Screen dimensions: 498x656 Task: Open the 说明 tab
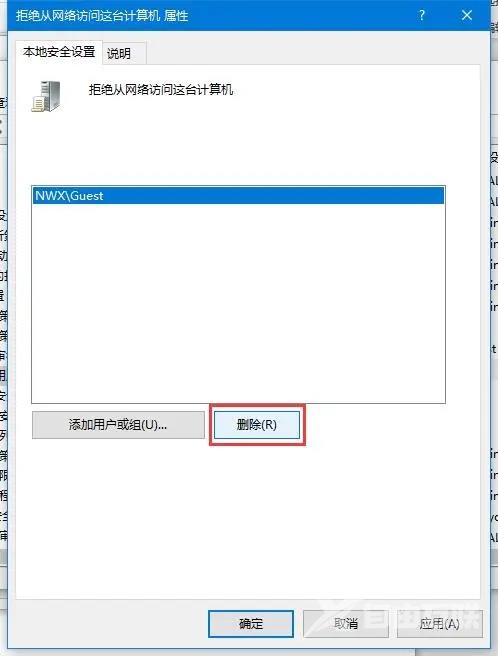(119, 54)
